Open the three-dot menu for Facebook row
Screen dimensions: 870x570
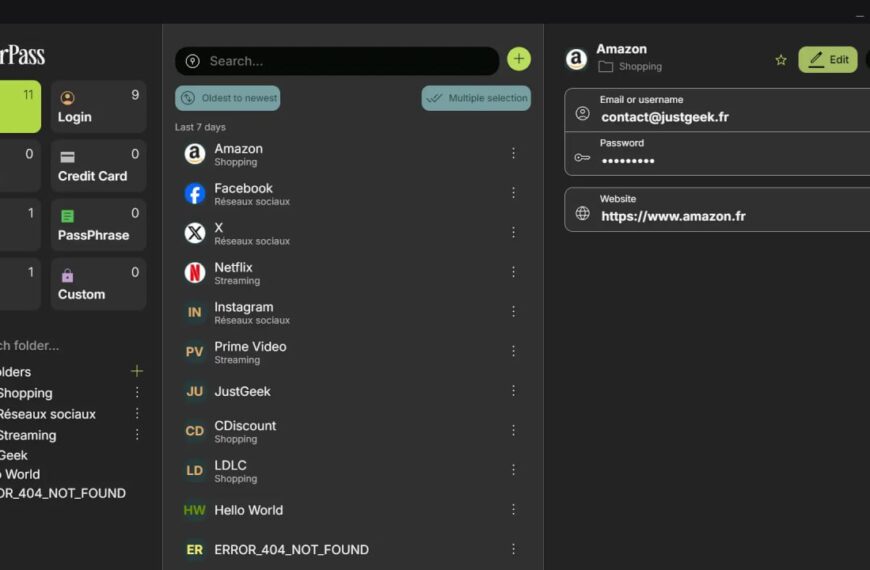pos(513,193)
